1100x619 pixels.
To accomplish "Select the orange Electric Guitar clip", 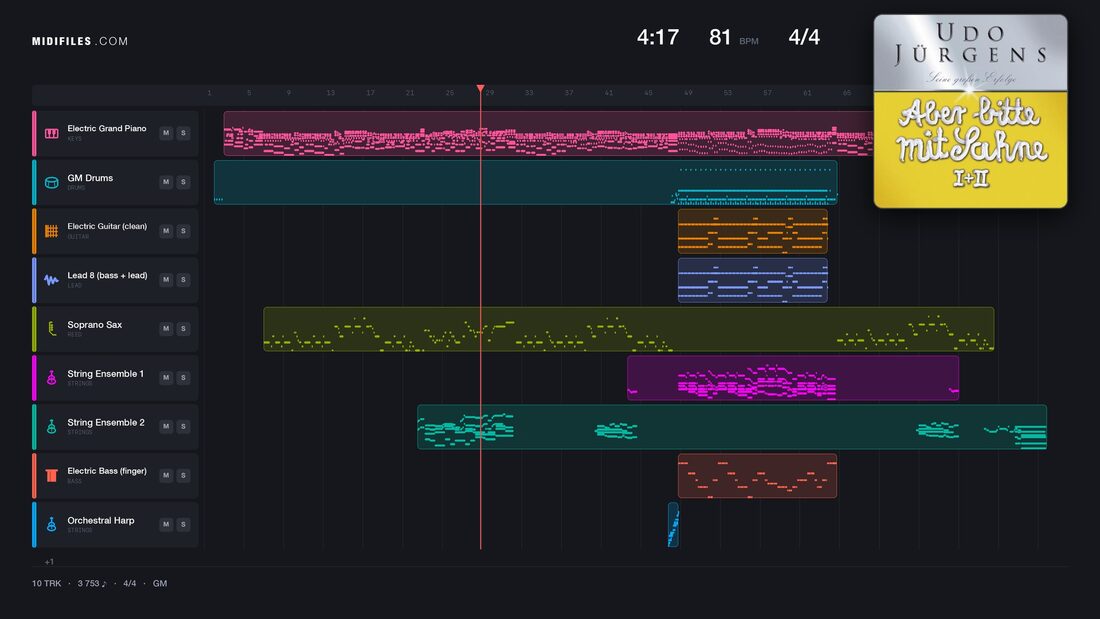I will pyautogui.click(x=753, y=231).
